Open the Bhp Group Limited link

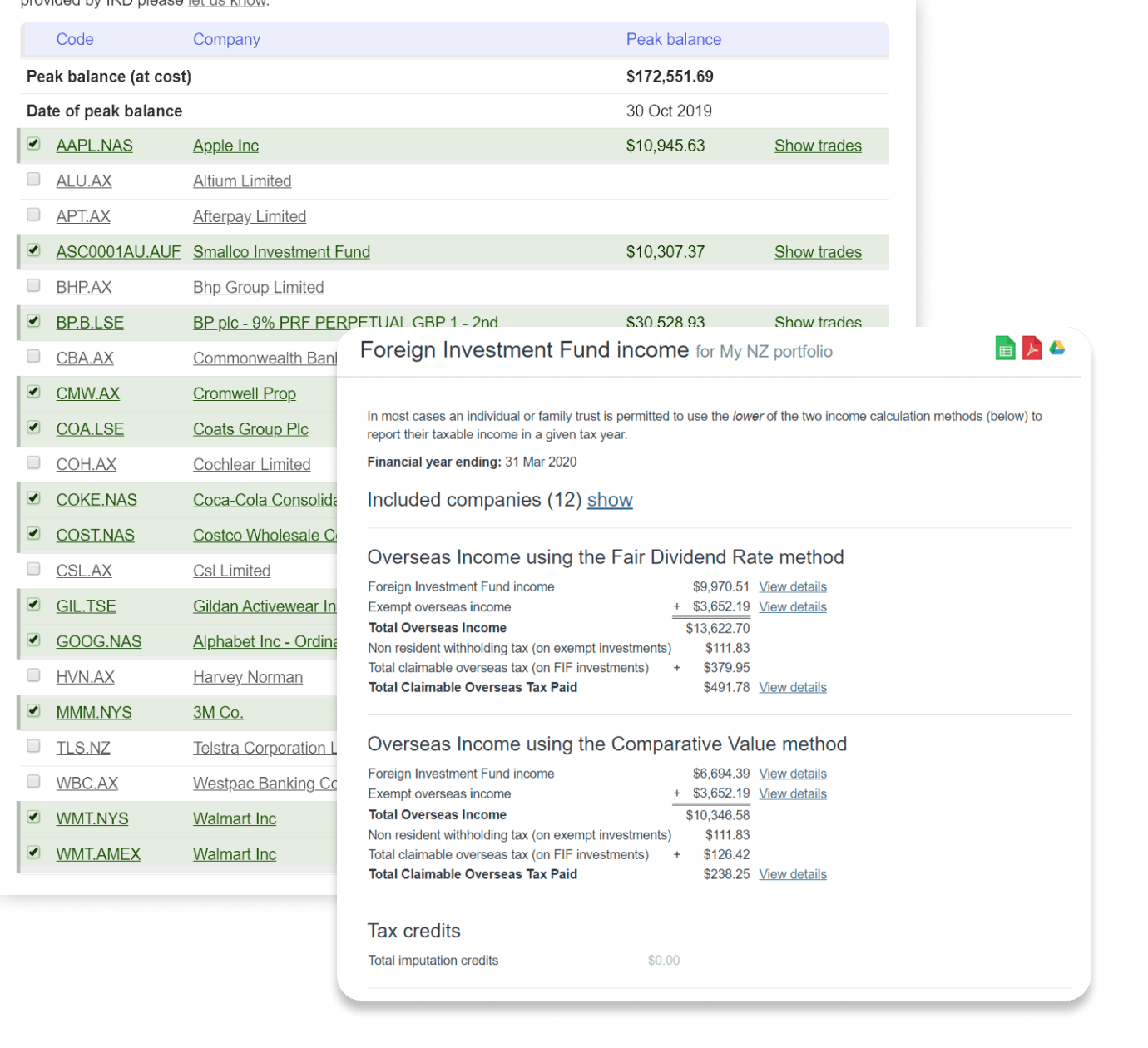coord(258,287)
